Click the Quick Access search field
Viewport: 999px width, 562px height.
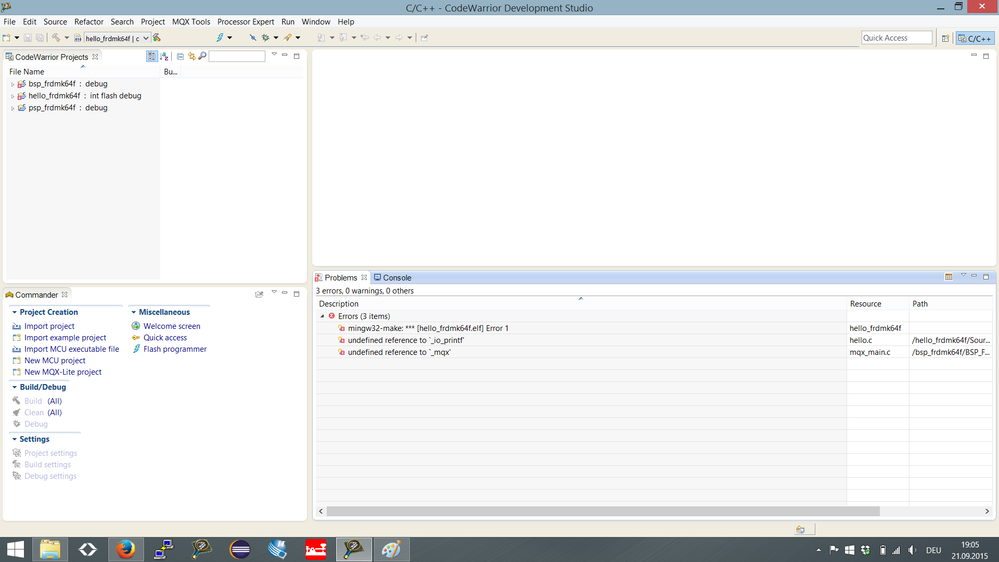pyautogui.click(x=896, y=38)
